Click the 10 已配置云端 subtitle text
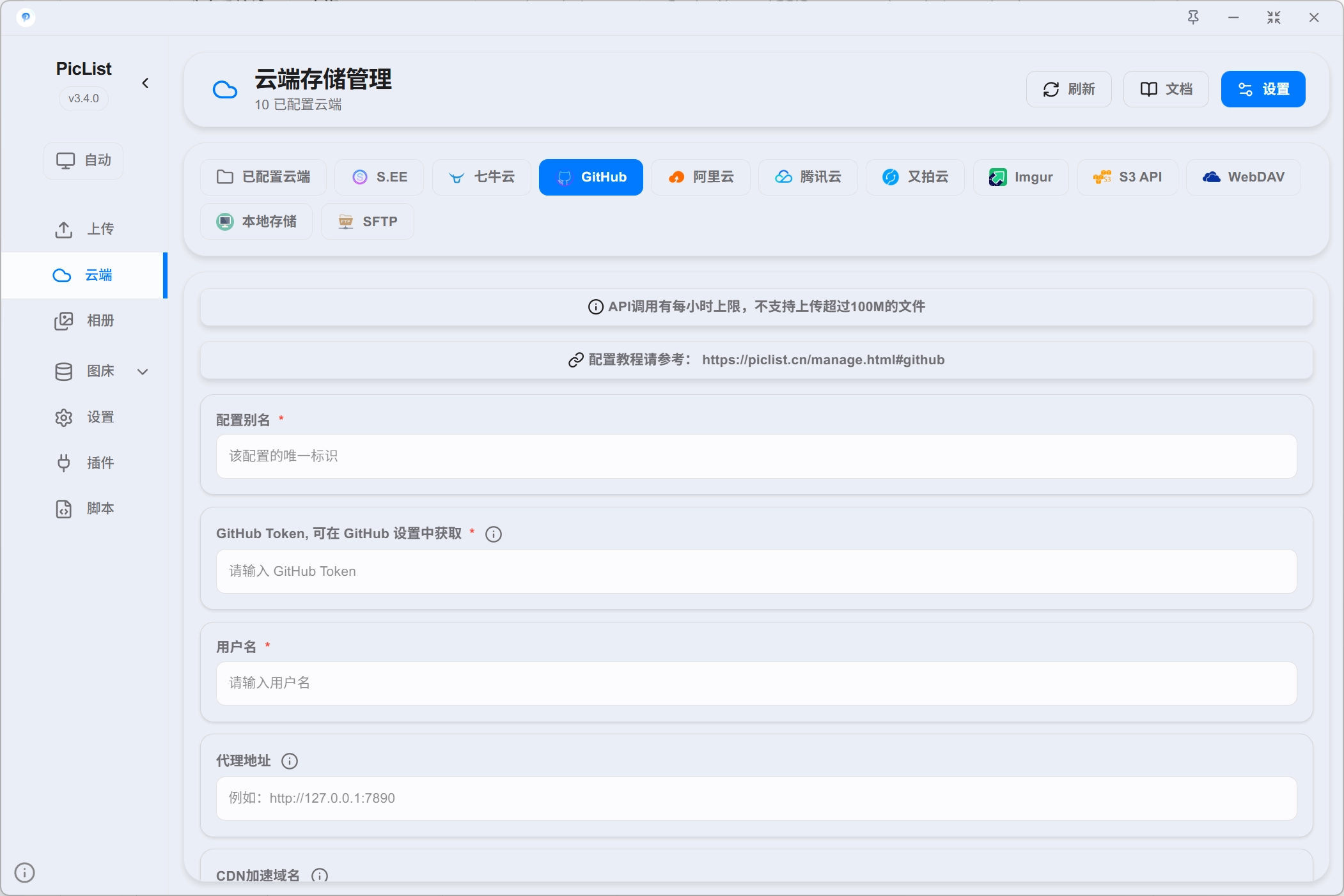1344x896 pixels. [298, 105]
